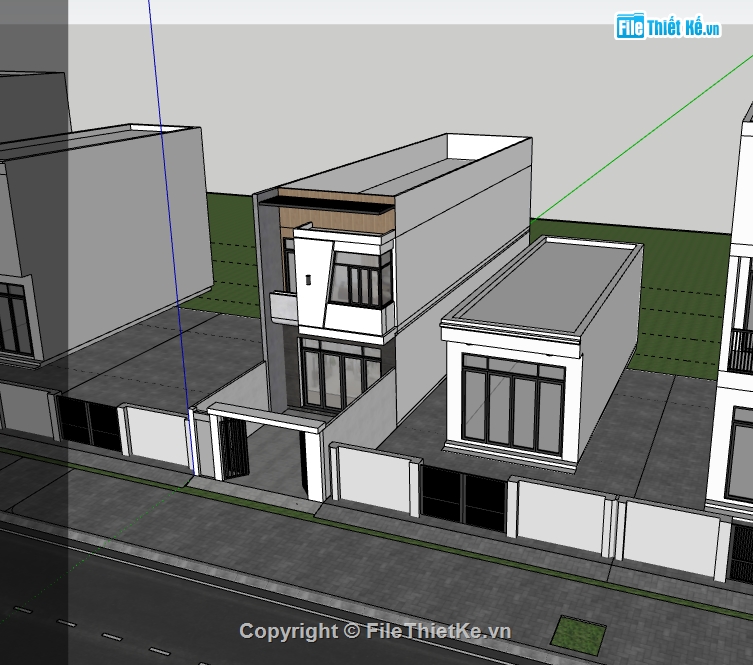The width and height of the screenshot is (753, 665).
Task: Click the black gate in the left fence
Action: (x=89, y=423)
